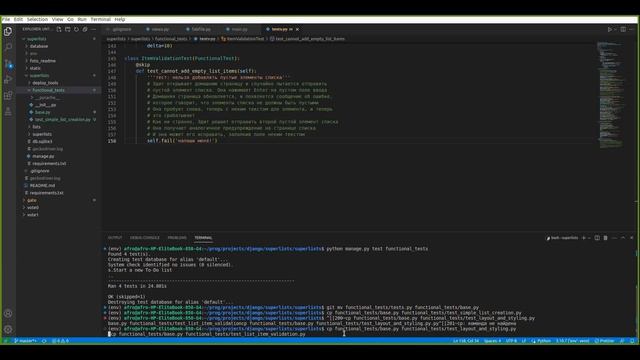Open the terminal panel more actions

click(614, 238)
